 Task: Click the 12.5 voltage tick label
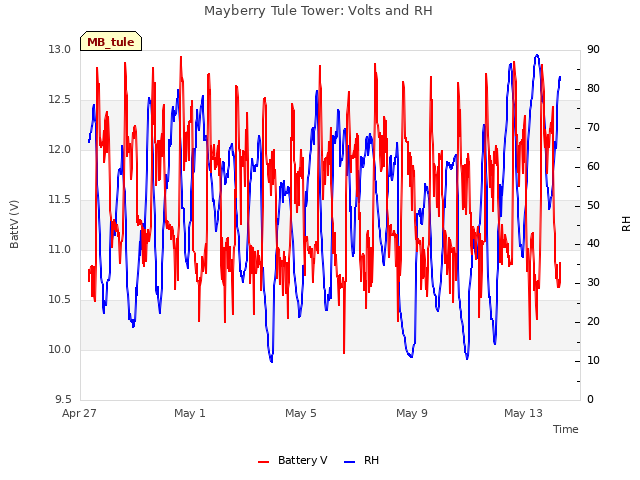coord(60,100)
